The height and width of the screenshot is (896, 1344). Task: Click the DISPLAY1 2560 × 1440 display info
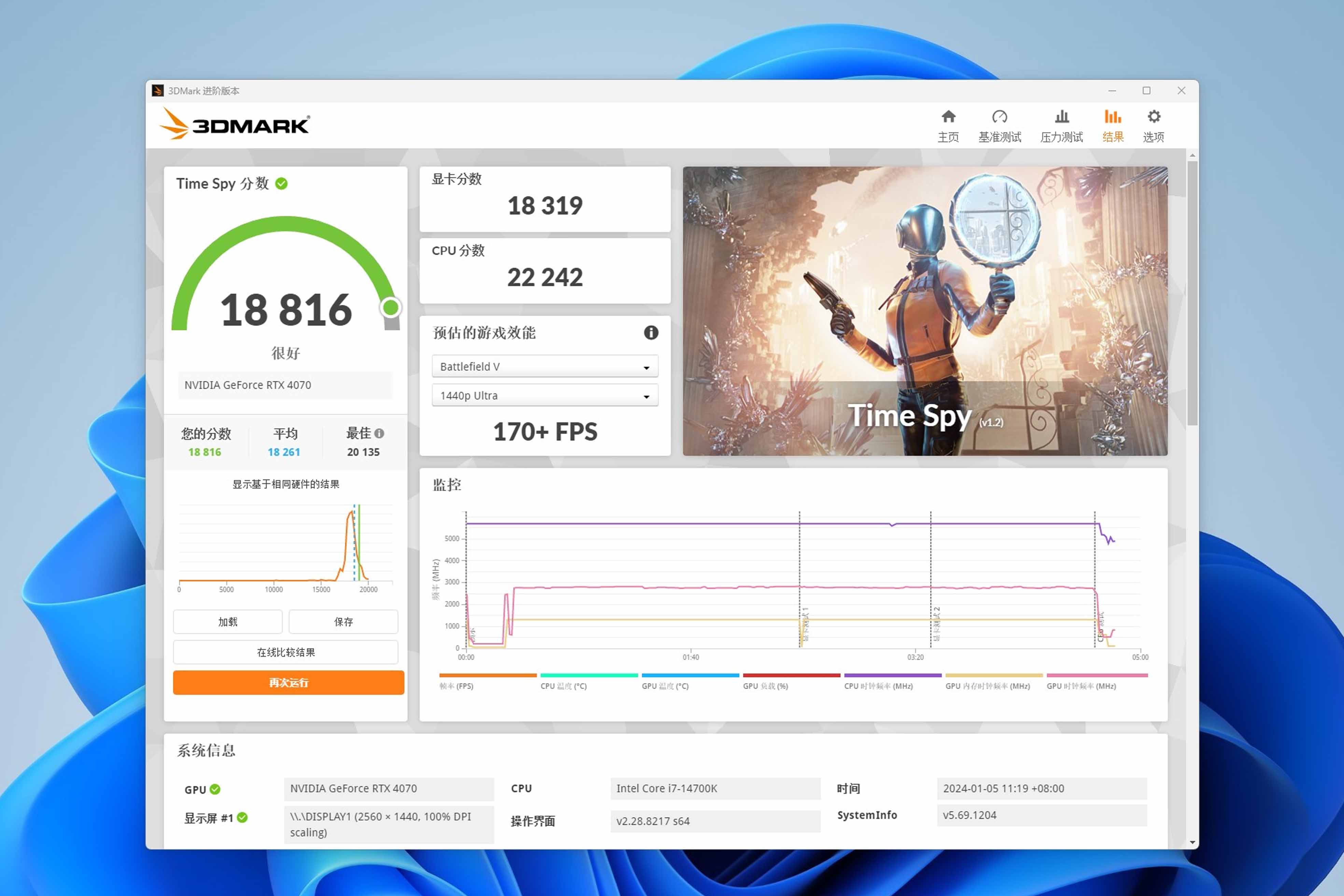tap(389, 825)
